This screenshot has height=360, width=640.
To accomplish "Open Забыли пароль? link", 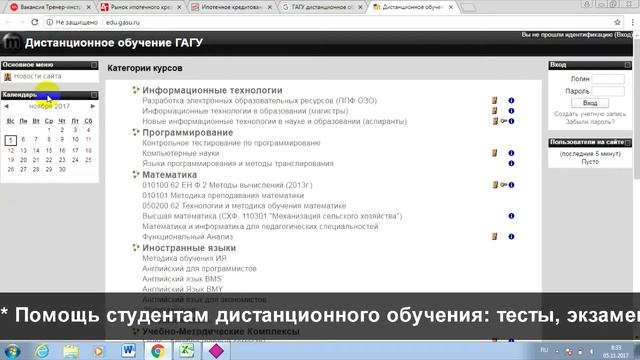I will (590, 122).
